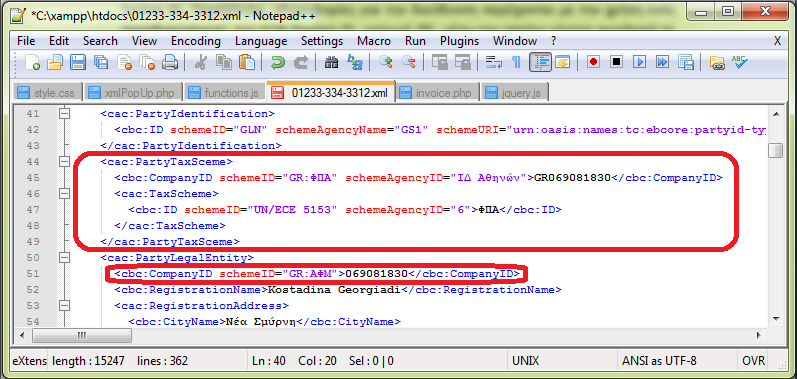Toggle the OVR overtype indicator
This screenshot has width=797, height=379.
[753, 361]
